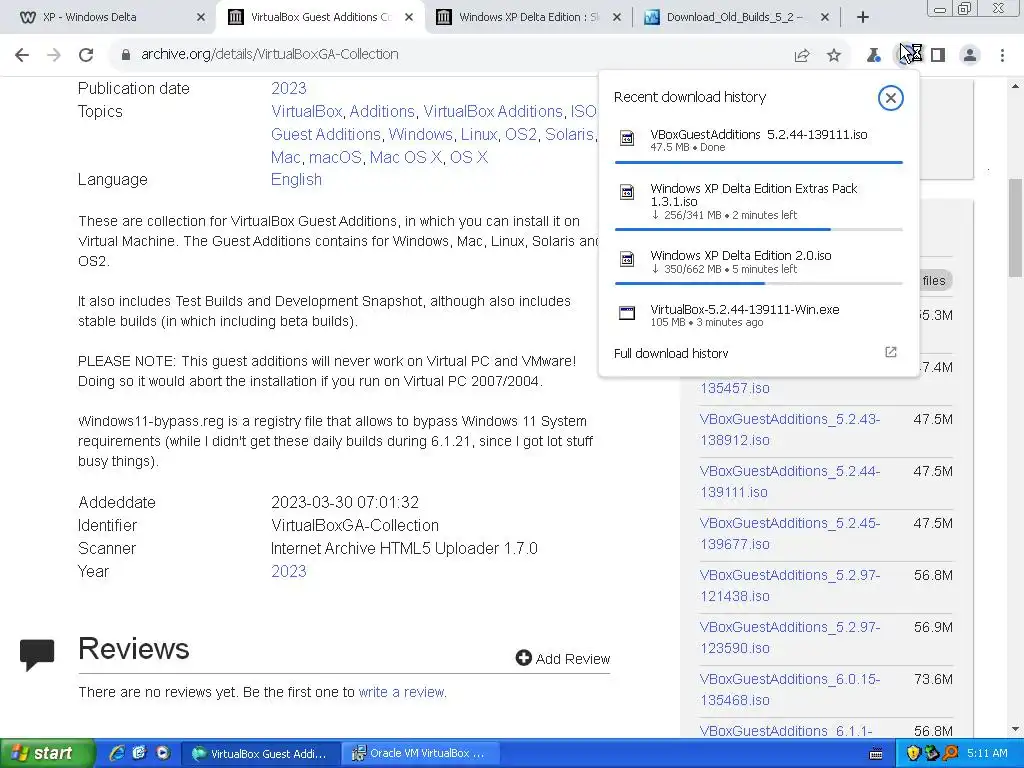Open a new browser tab
Viewport: 1024px width, 768px height.
pyautogui.click(x=863, y=17)
